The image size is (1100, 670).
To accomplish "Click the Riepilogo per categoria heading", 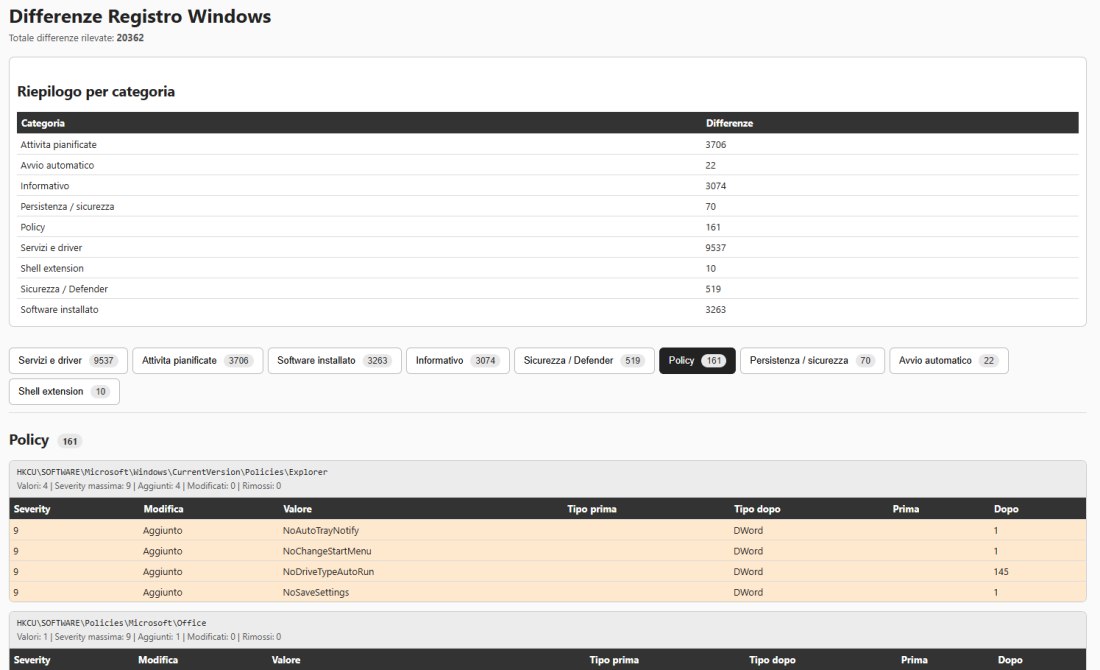I will (96, 91).
